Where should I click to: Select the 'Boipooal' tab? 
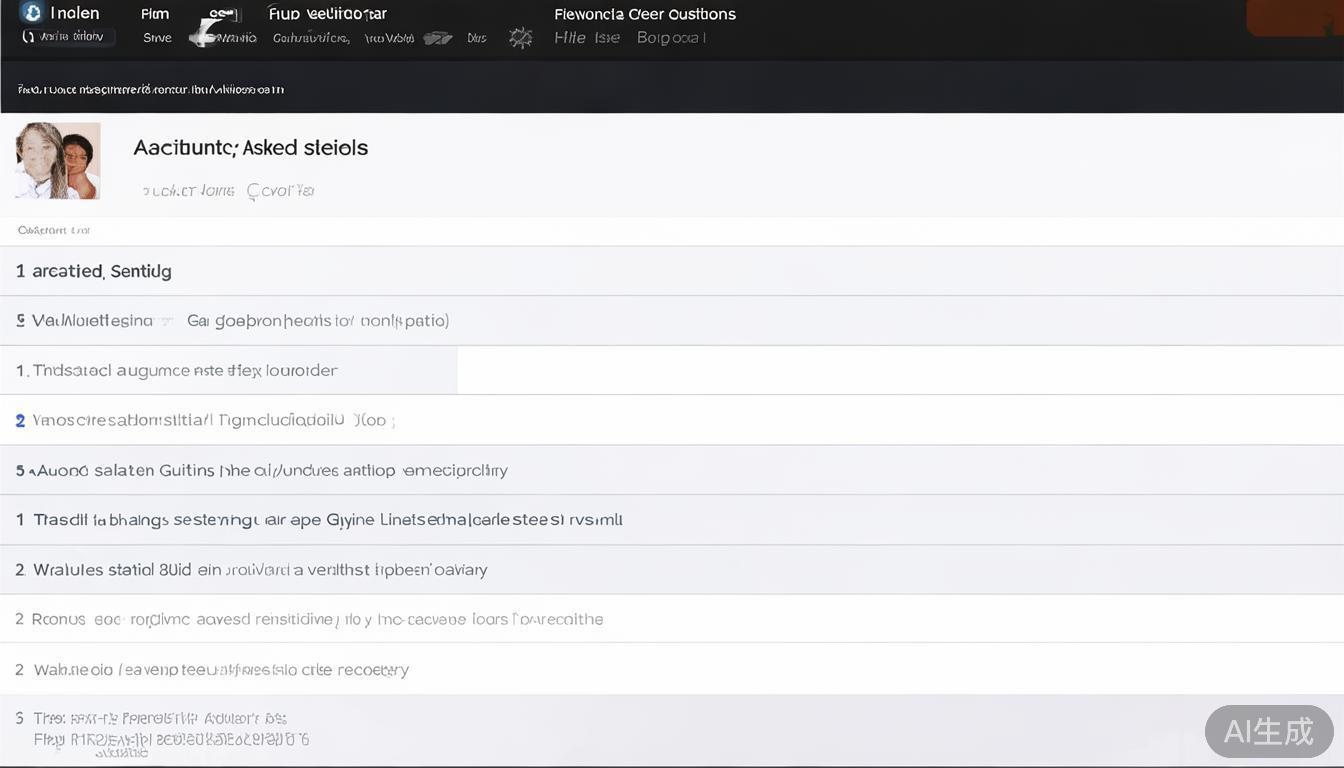671,38
